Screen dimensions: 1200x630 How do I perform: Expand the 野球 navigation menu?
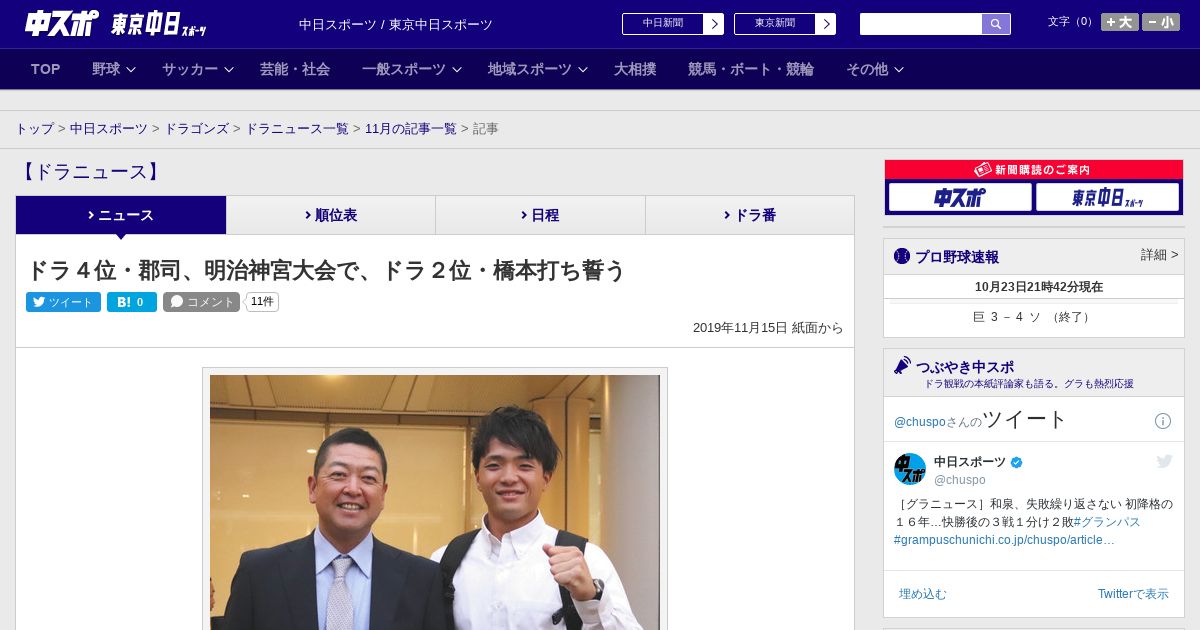113,69
